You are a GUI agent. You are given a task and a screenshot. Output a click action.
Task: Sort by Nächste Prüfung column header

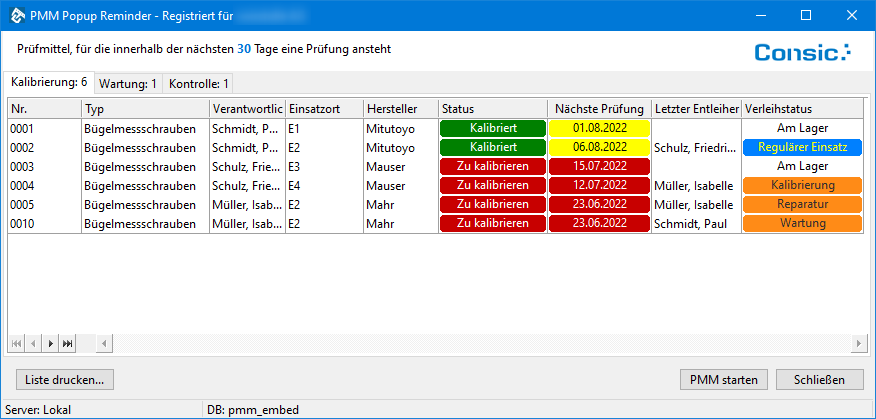pos(599,109)
